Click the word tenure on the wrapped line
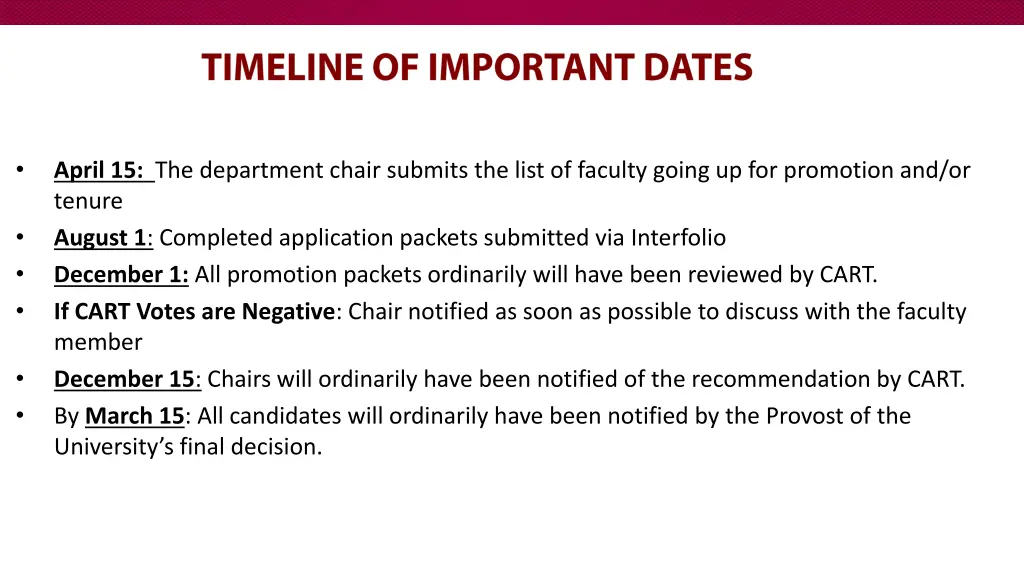1024x576 pixels. coord(88,201)
